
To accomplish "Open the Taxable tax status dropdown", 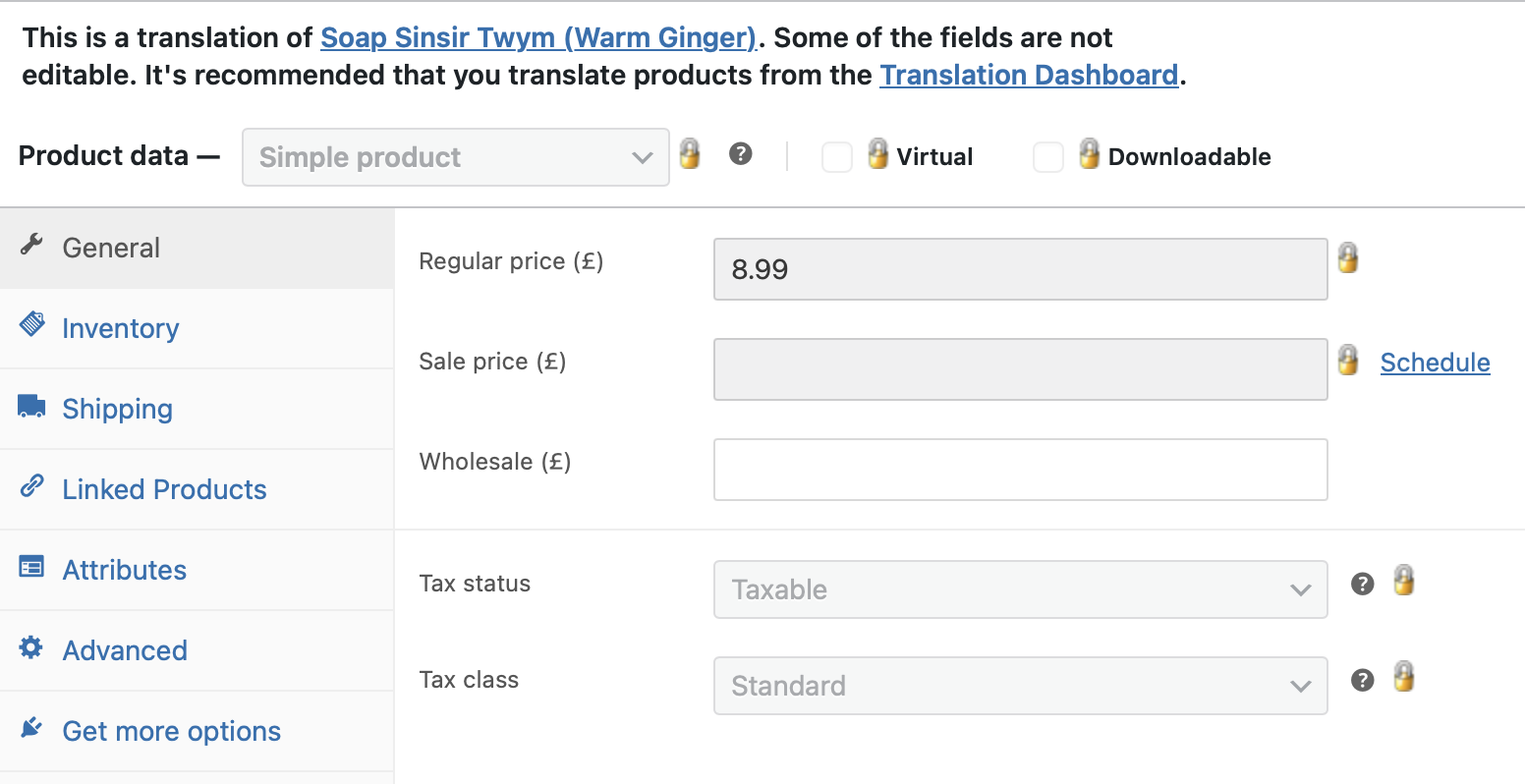I will click(1021, 589).
